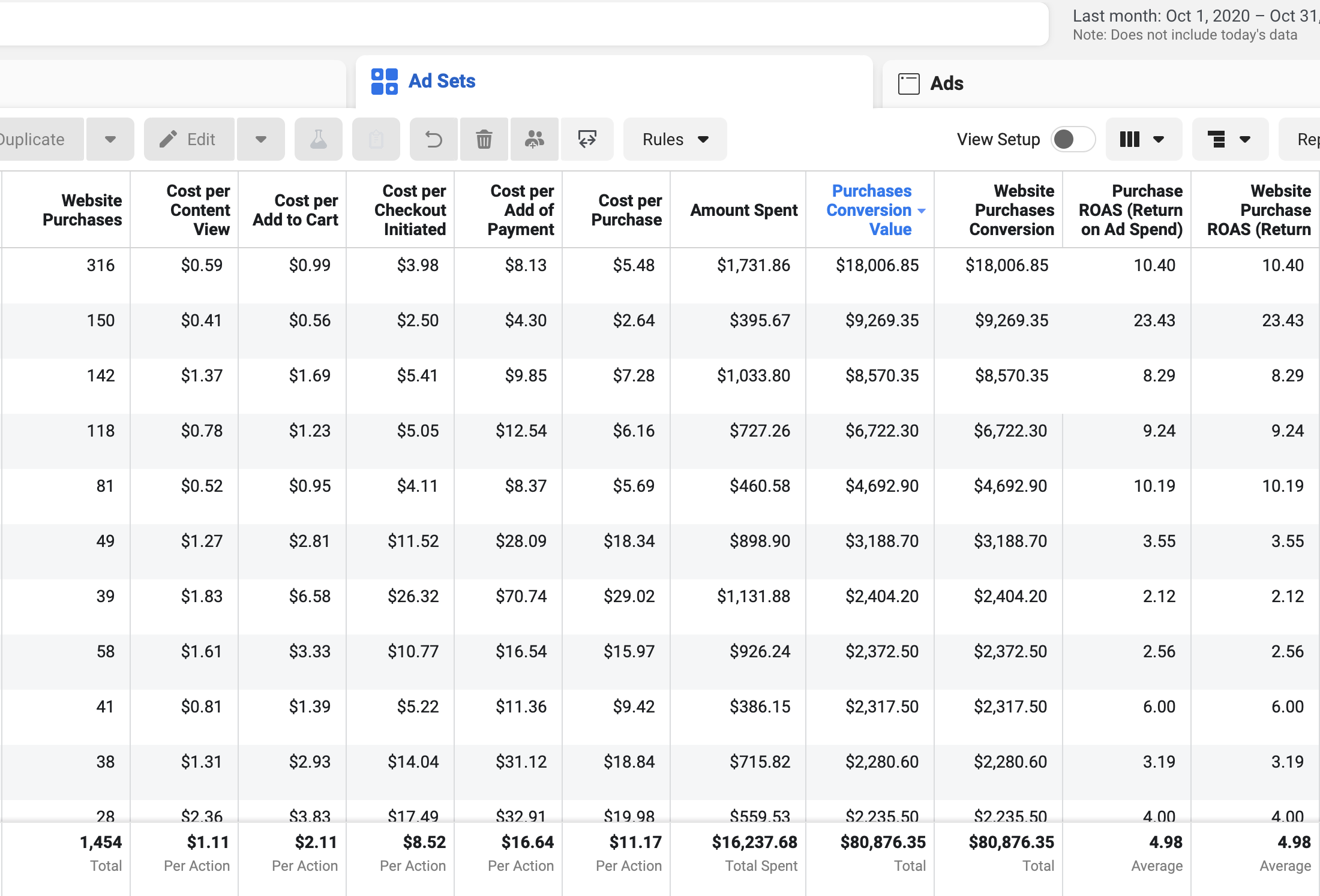Click the Website Purchases Conversion header

998,210
